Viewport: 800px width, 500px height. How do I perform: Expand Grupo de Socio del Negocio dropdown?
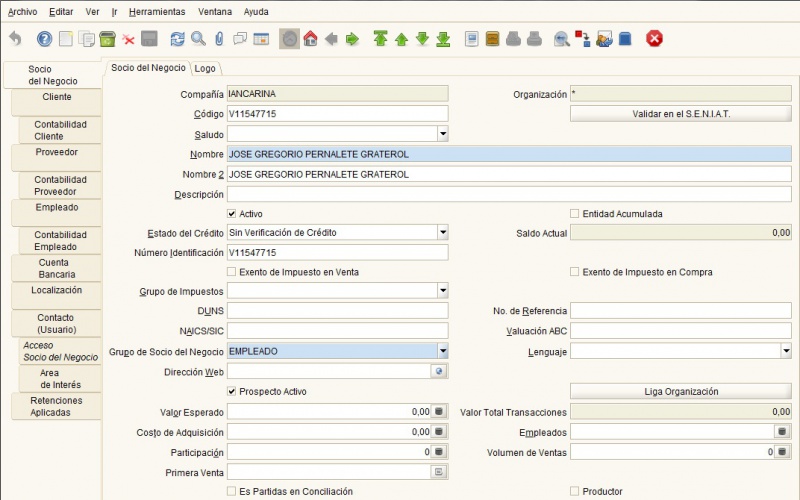tap(443, 351)
